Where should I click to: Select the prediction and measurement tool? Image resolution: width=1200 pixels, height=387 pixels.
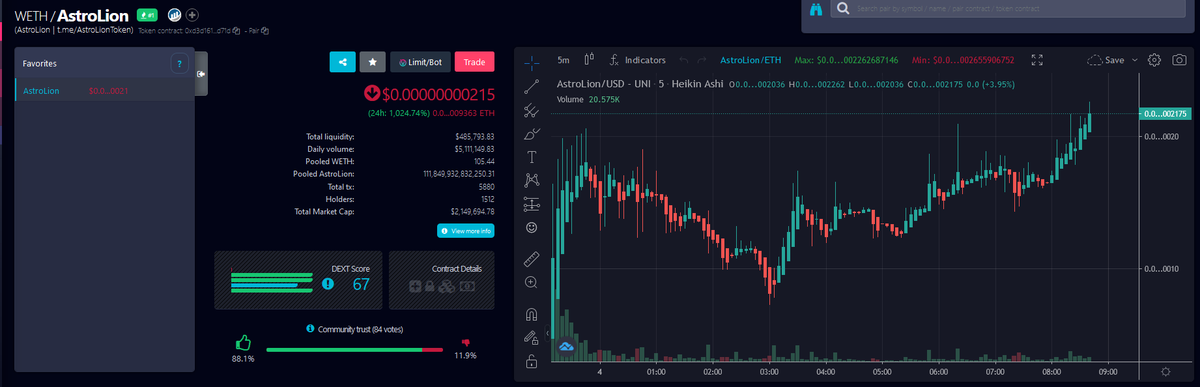click(531, 204)
